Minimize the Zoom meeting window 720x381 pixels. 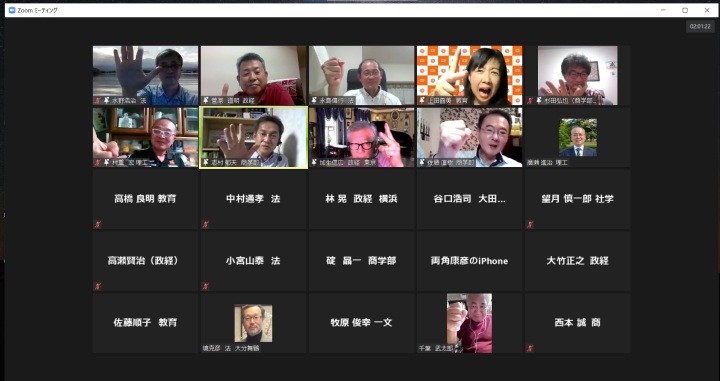click(x=664, y=10)
